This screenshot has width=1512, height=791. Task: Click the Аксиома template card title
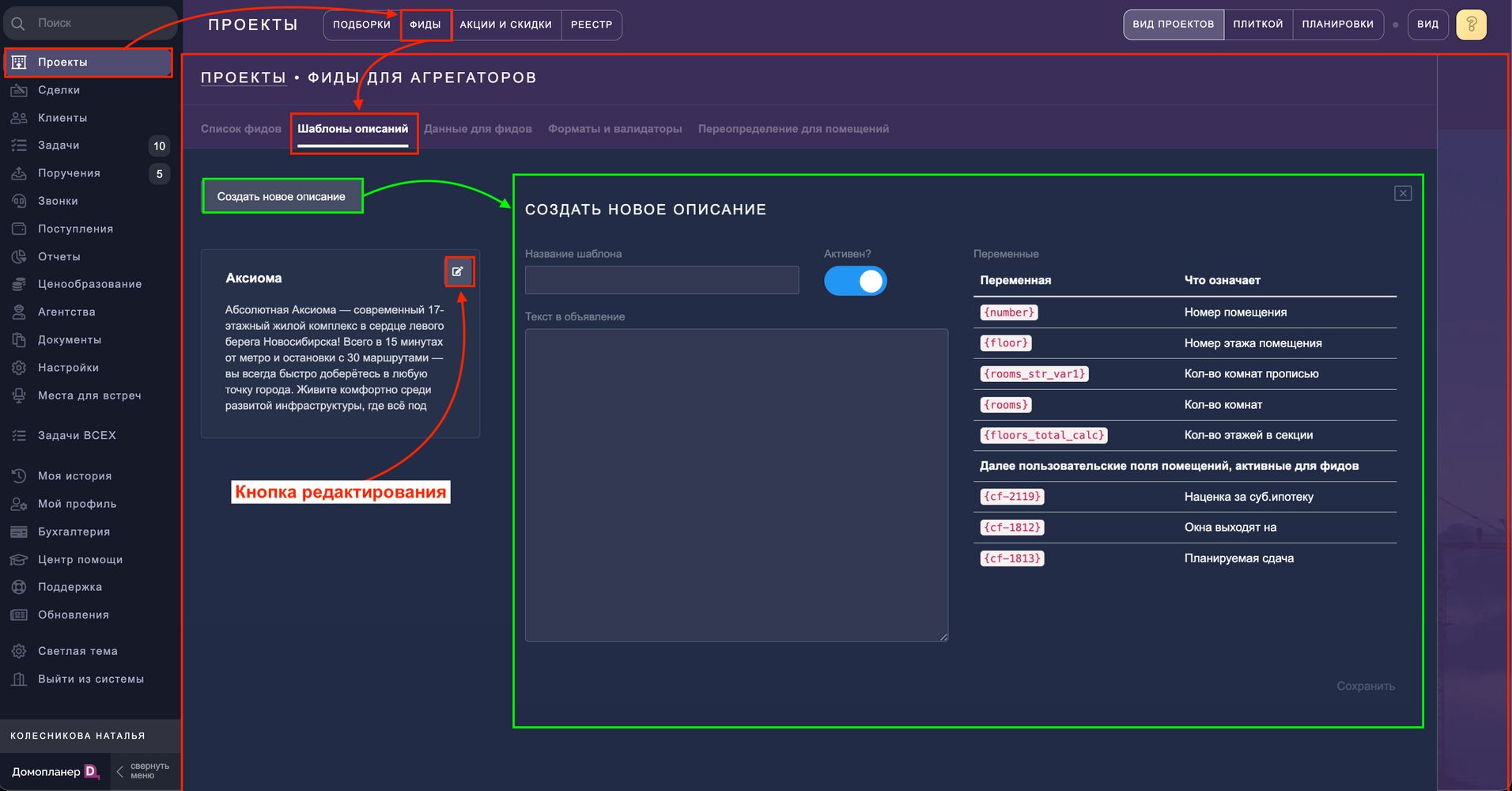pyautogui.click(x=254, y=278)
